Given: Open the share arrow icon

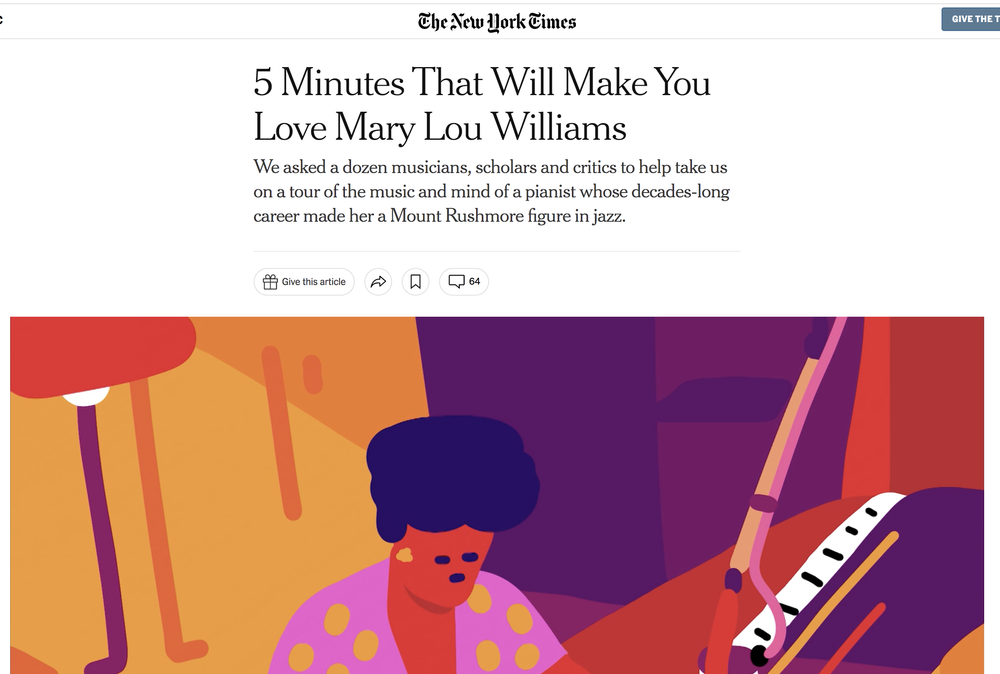Looking at the screenshot, I should [378, 282].
